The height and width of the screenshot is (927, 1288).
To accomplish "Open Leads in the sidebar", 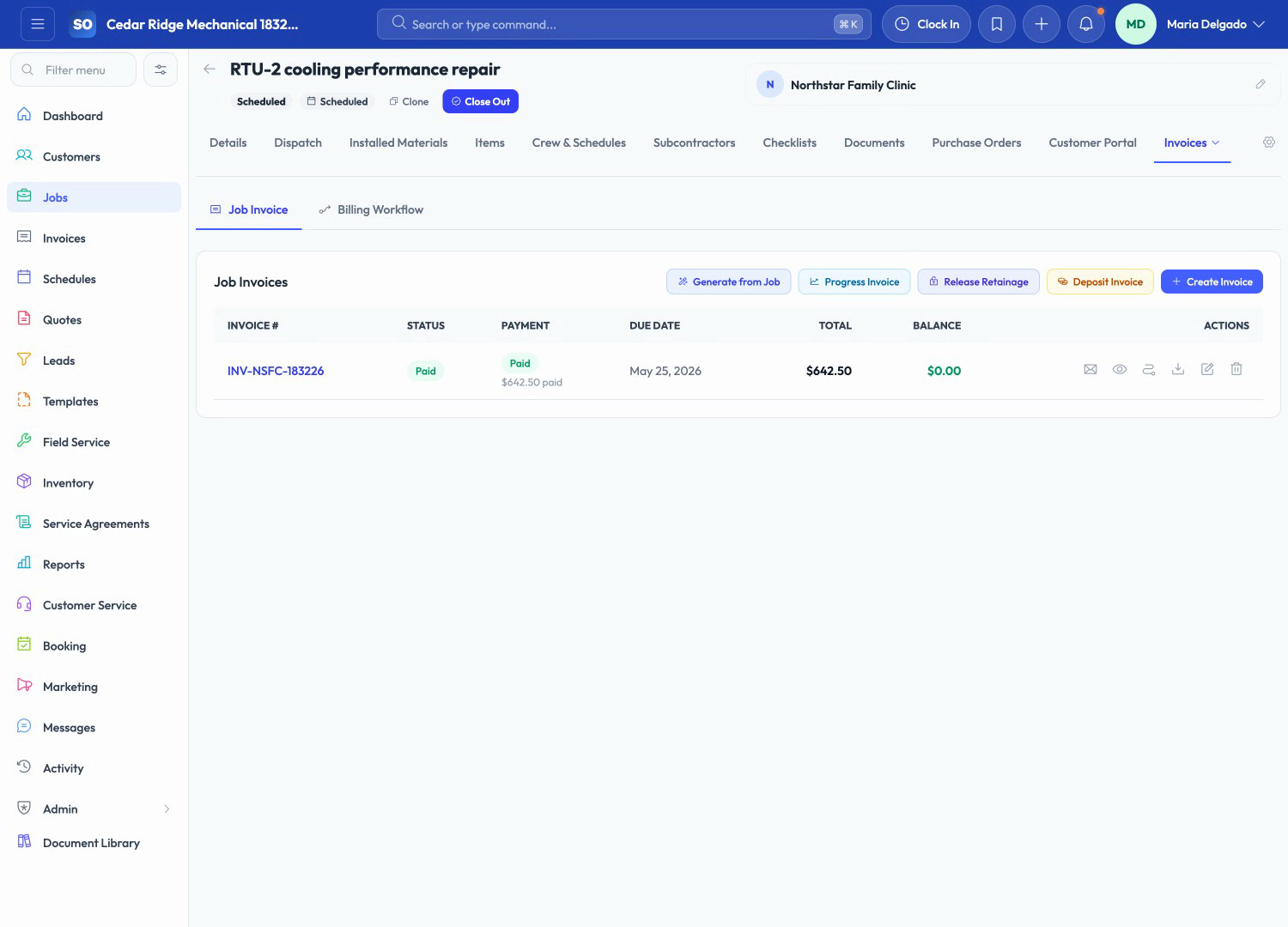I will (94, 360).
